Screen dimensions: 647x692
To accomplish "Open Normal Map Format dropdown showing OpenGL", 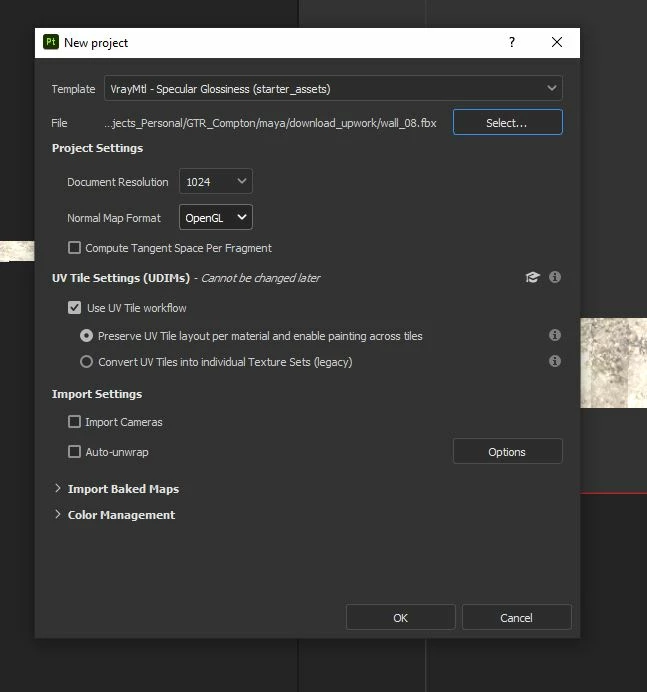I will coord(216,217).
